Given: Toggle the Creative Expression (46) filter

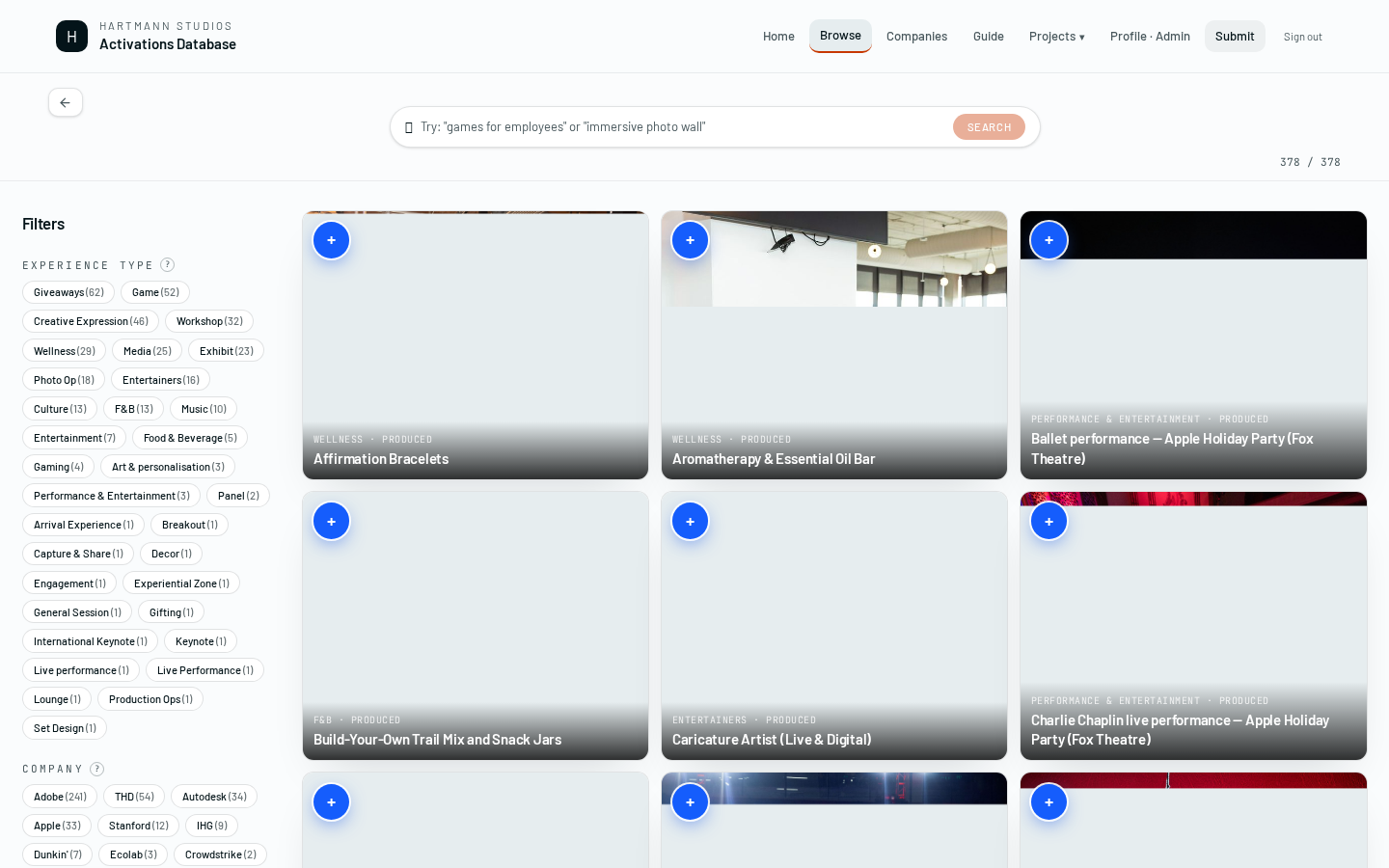Looking at the screenshot, I should click(x=91, y=321).
